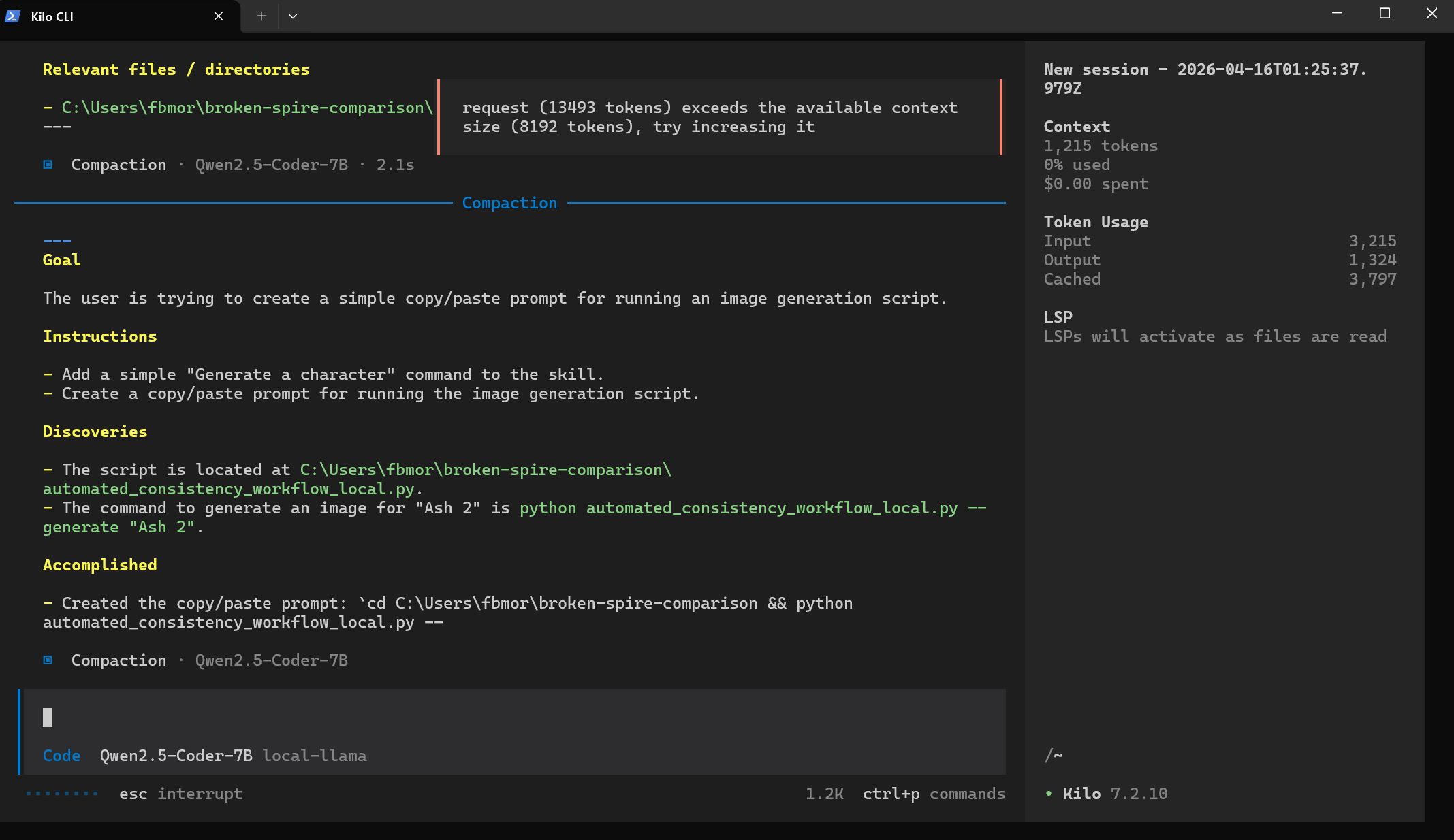
Task: Click the blue square icon beside bottom Compaction
Action: coord(48,660)
